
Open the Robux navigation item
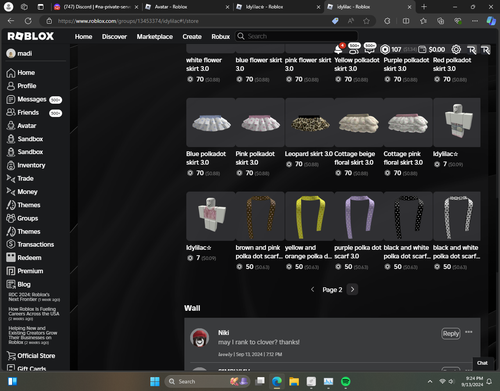click(220, 37)
